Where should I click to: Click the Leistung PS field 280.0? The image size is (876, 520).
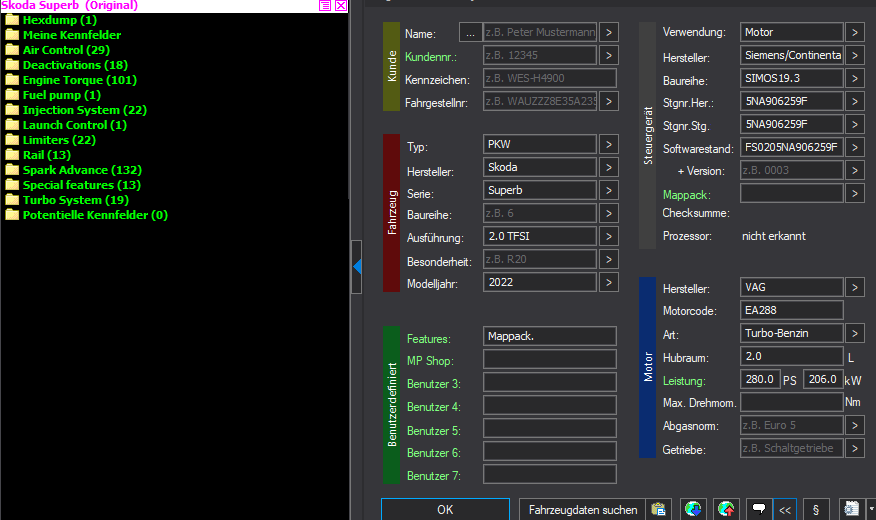tap(760, 379)
